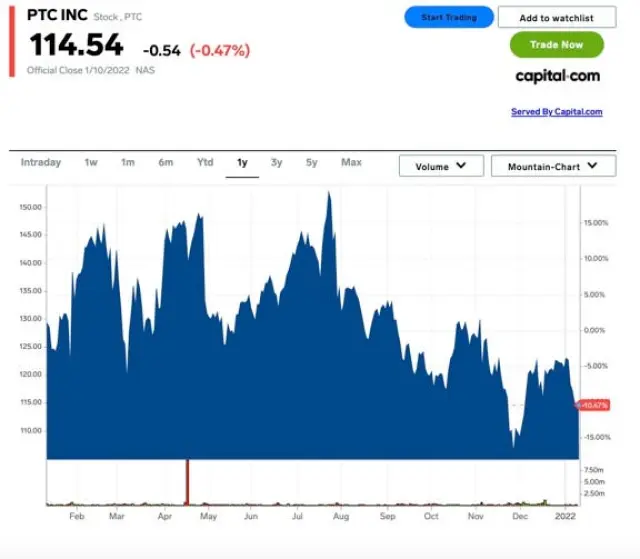Viewport: 640px width, 559px height.
Task: Click the Mountain-Chart chevron arrow
Action: pos(593,166)
